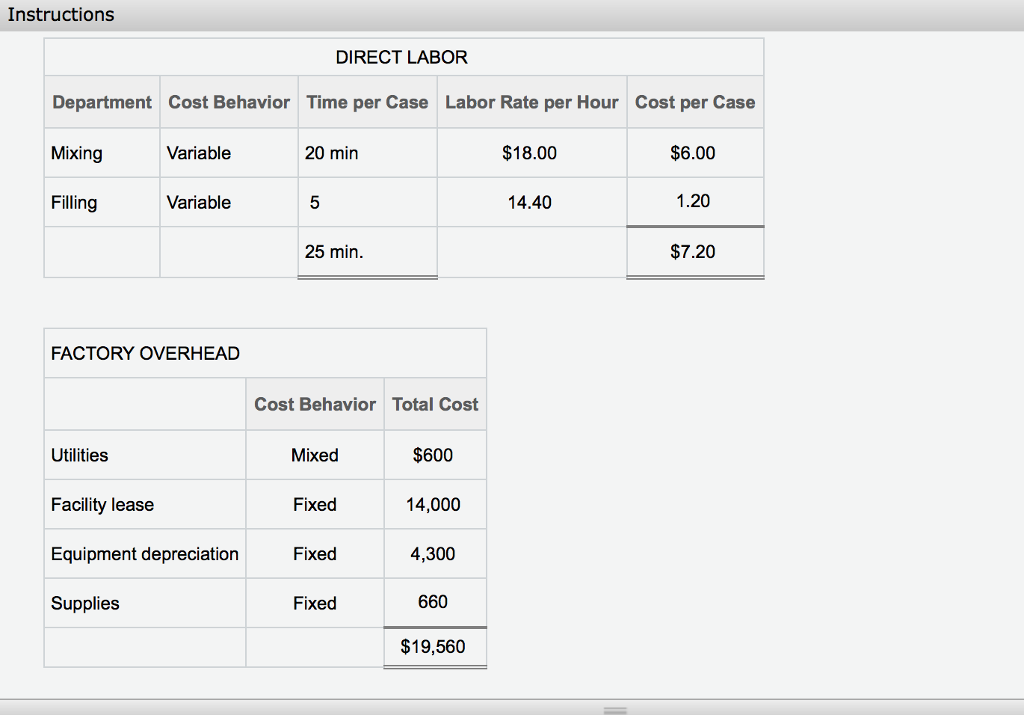1024x715 pixels.
Task: Select the Time per Case column header
Action: pyautogui.click(x=367, y=101)
